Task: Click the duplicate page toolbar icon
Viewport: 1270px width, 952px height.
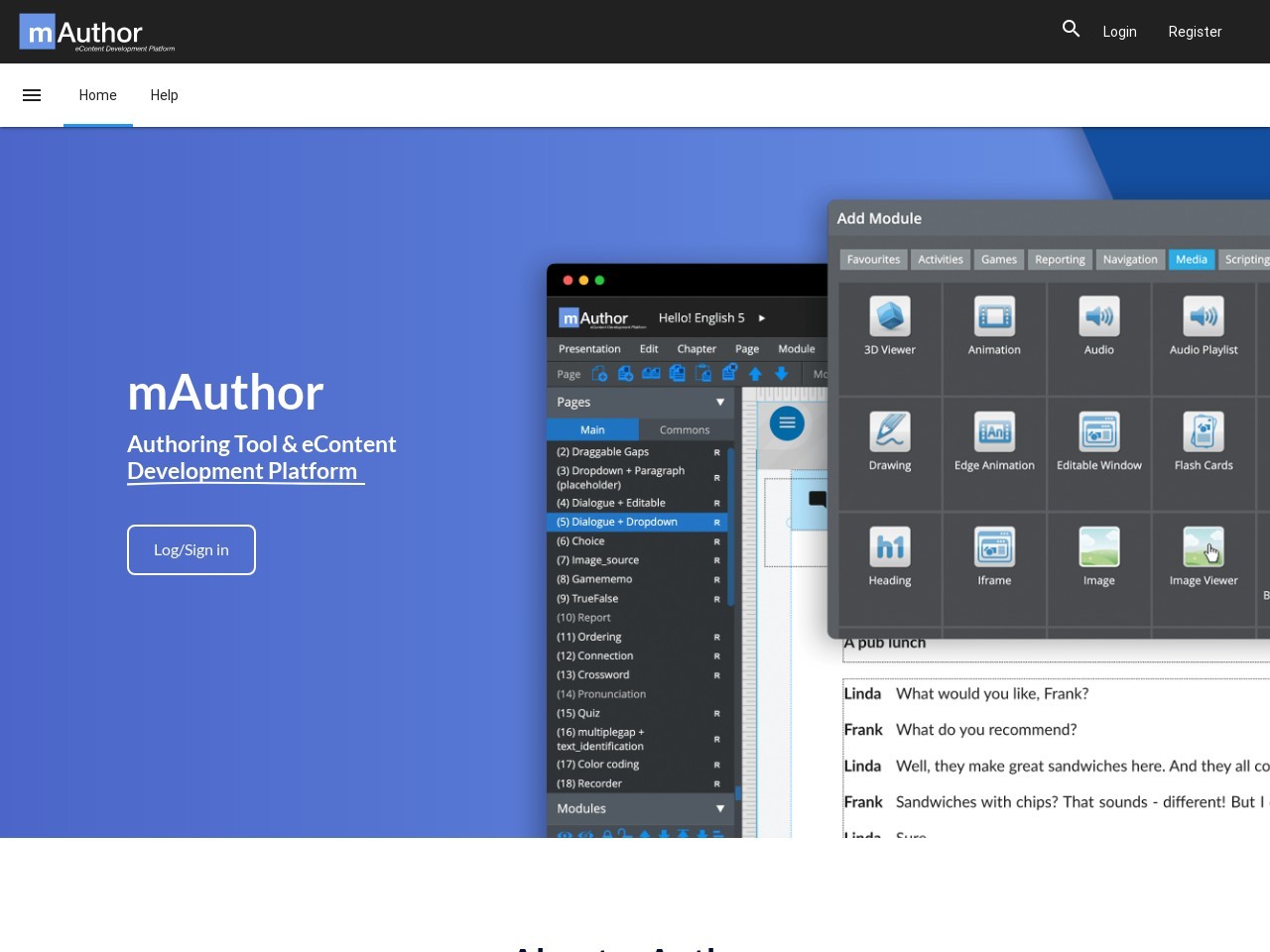Action: point(677,374)
